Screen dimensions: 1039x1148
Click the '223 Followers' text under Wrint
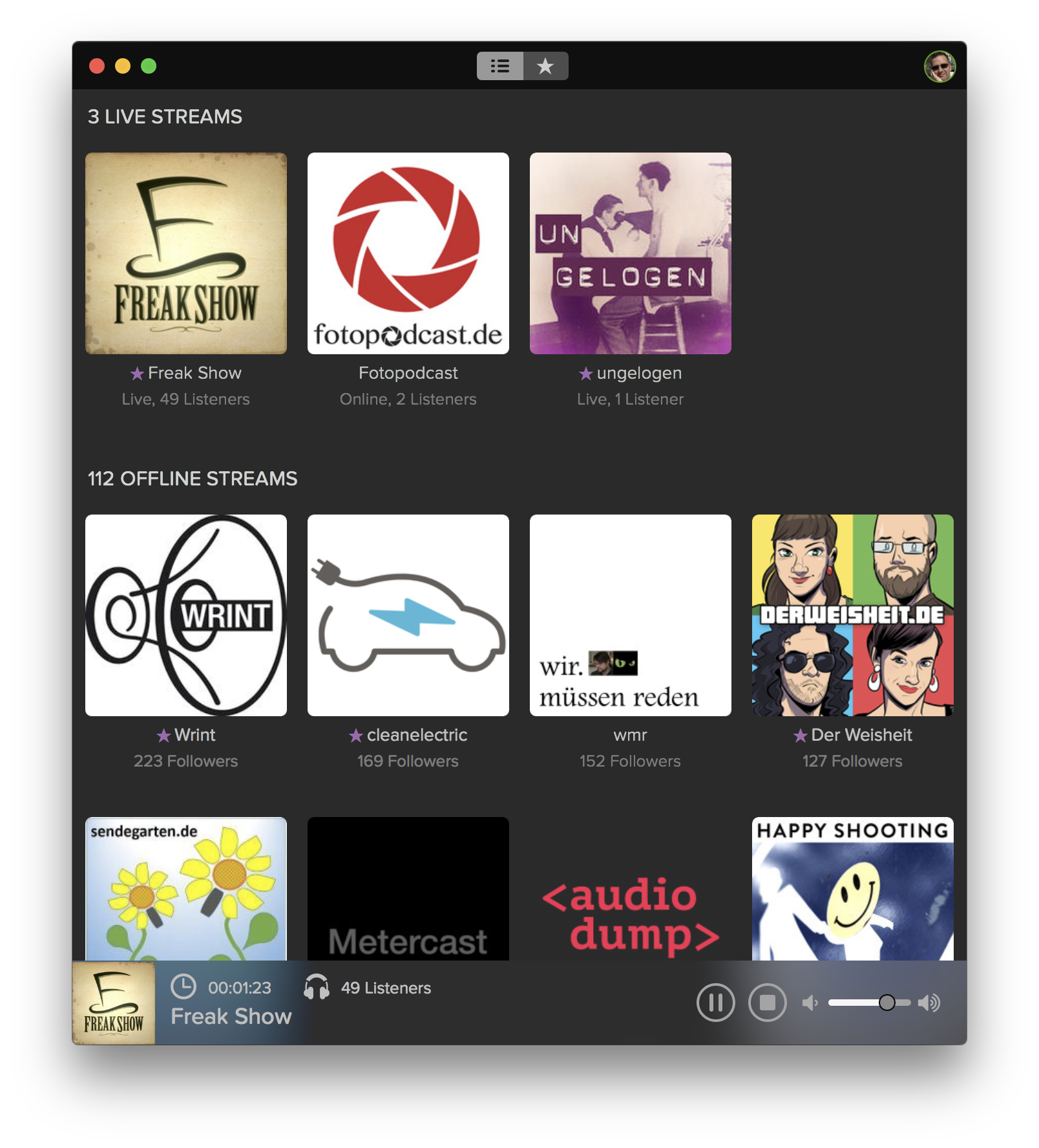(186, 761)
